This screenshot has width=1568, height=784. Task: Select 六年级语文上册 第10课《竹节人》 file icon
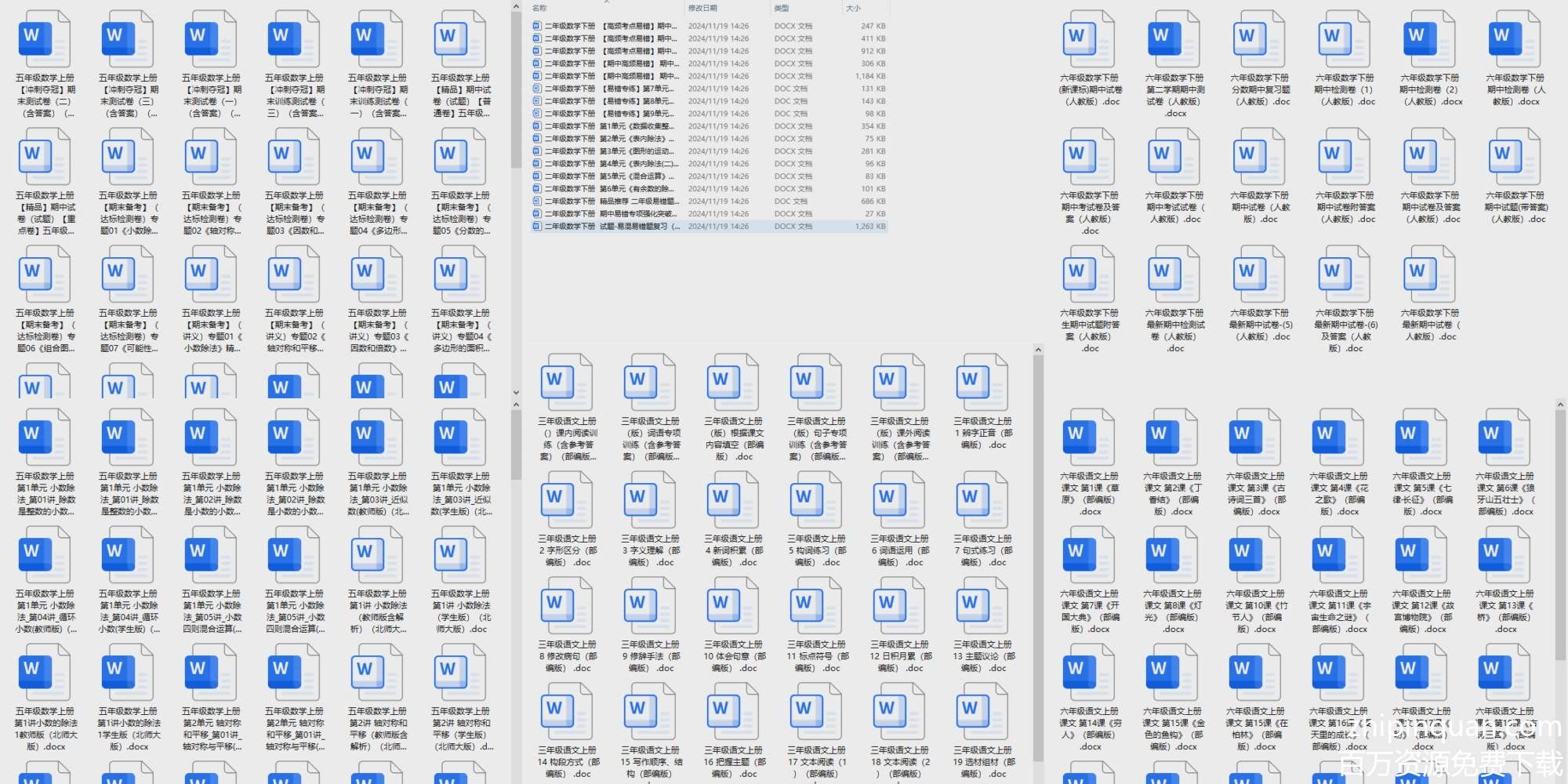click(1254, 554)
